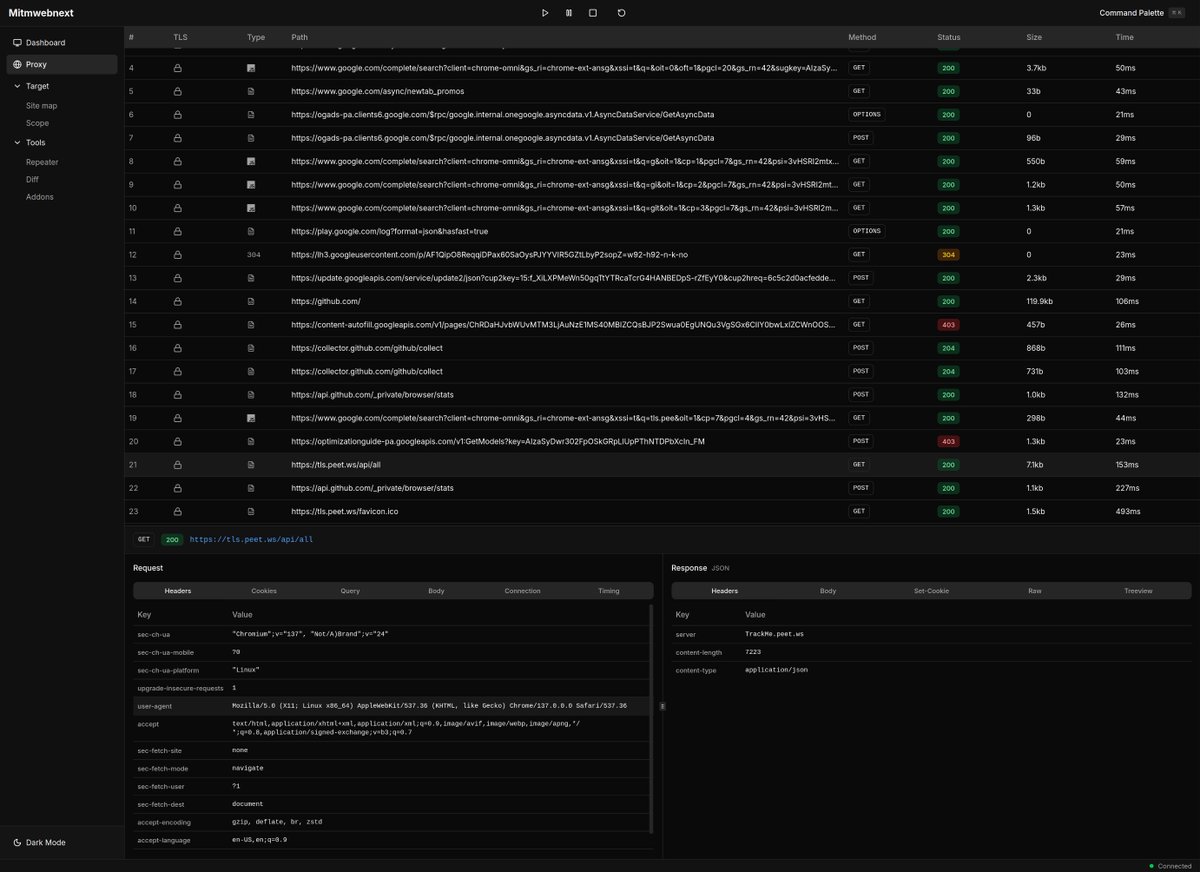Viewport: 1200px width, 872px height.
Task: Select the https://github.com/ request row
Action: [662, 301]
